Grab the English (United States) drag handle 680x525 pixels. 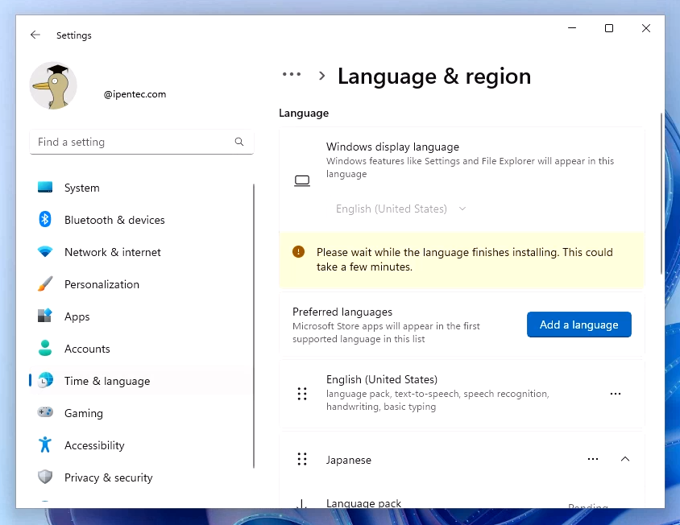[x=302, y=394]
